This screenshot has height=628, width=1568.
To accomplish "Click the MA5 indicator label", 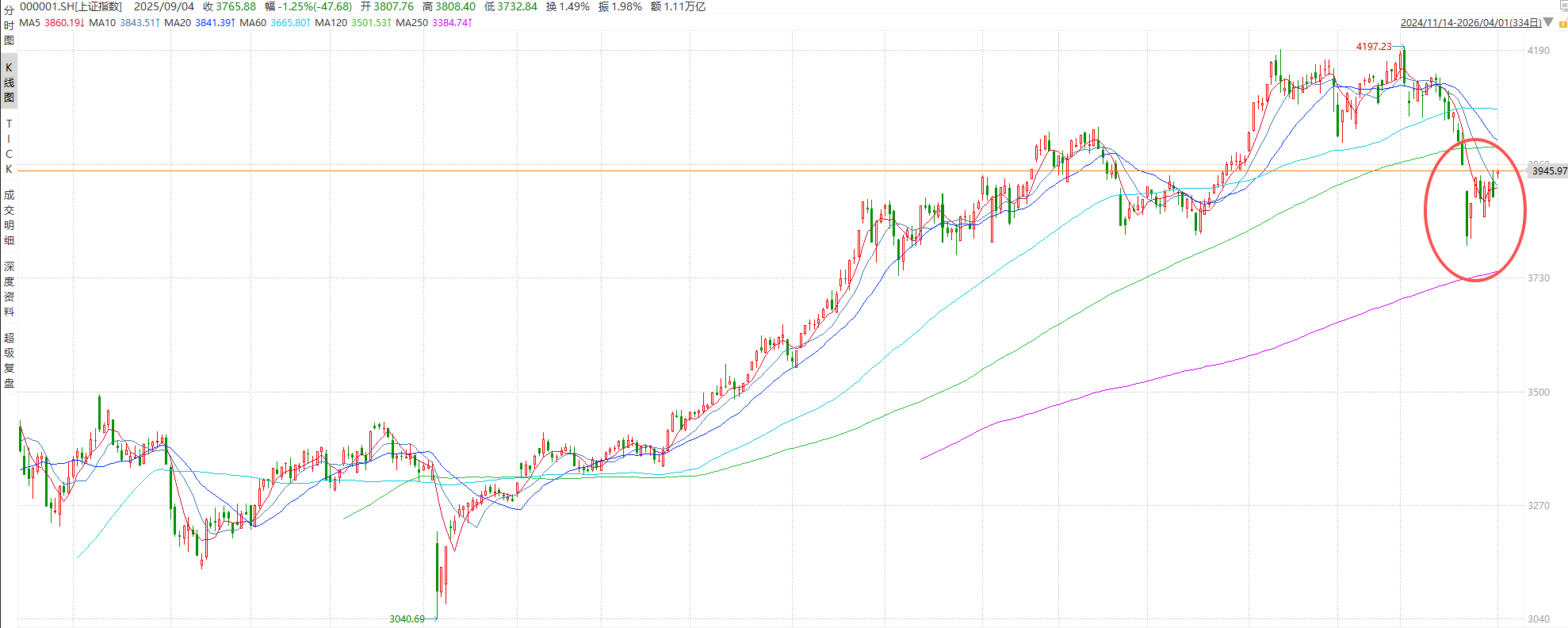I will coord(29,23).
